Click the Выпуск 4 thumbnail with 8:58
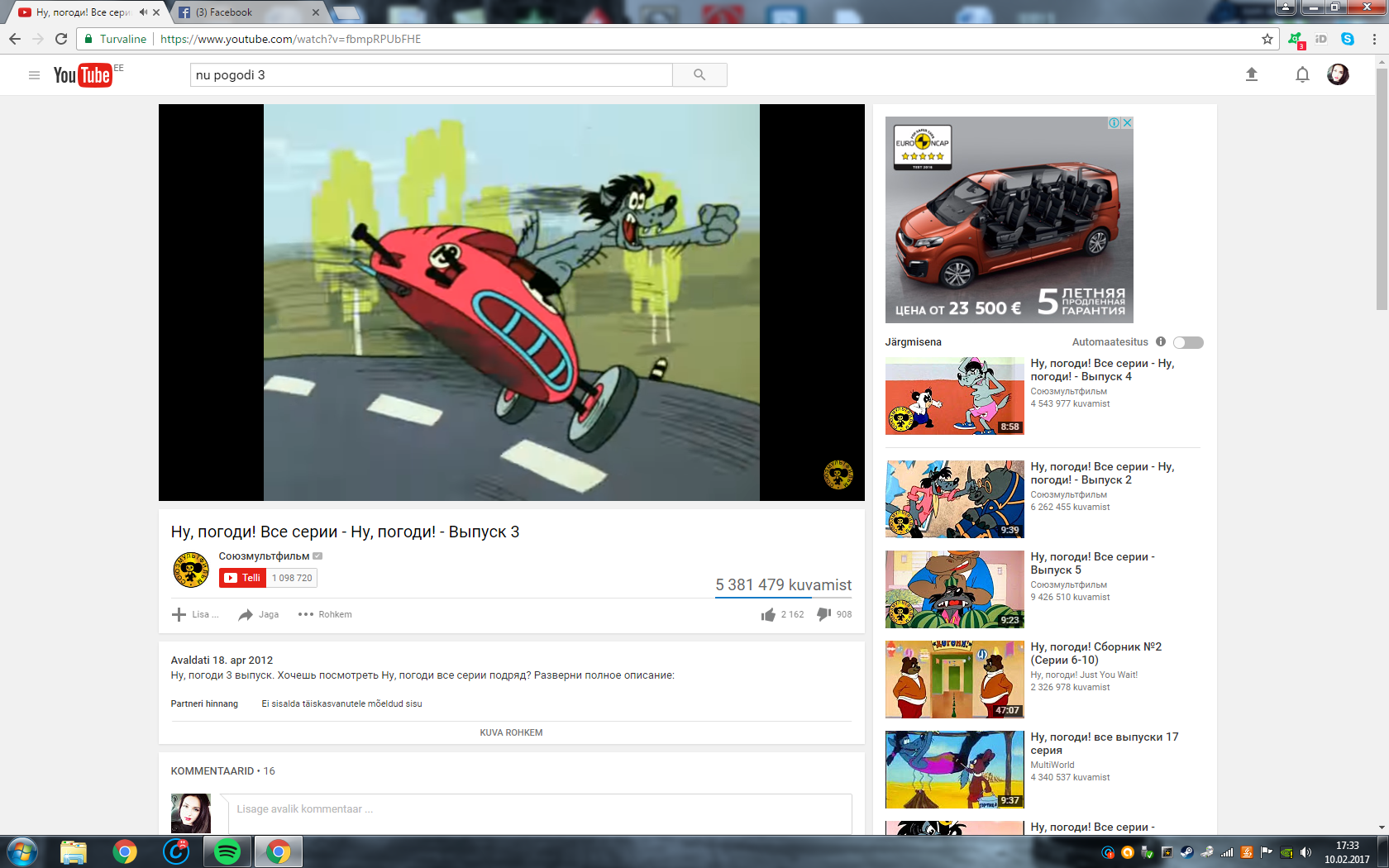 [955, 396]
